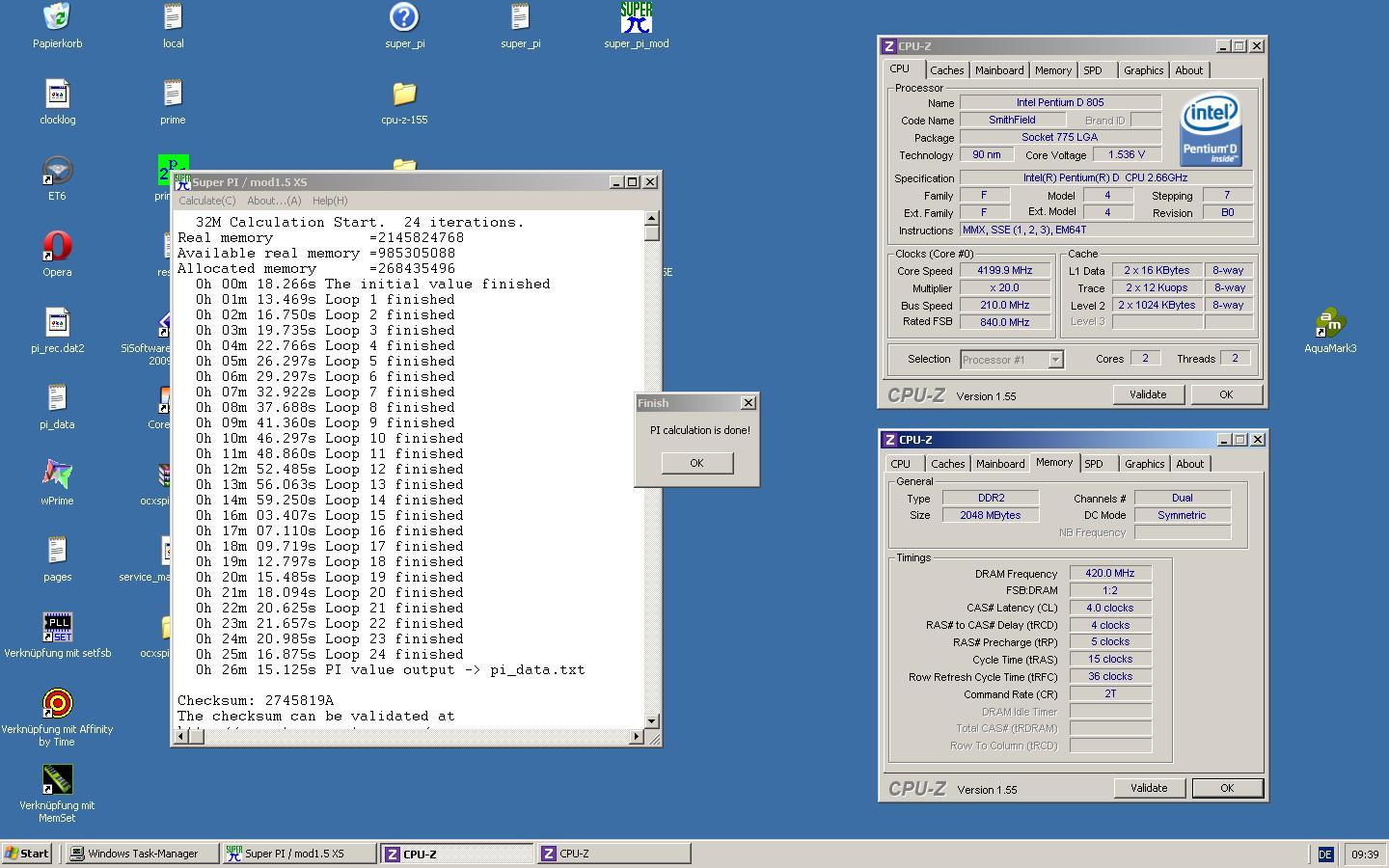Open the super_pi help file icon
This screenshot has height=868, width=1389.
pyautogui.click(x=404, y=17)
